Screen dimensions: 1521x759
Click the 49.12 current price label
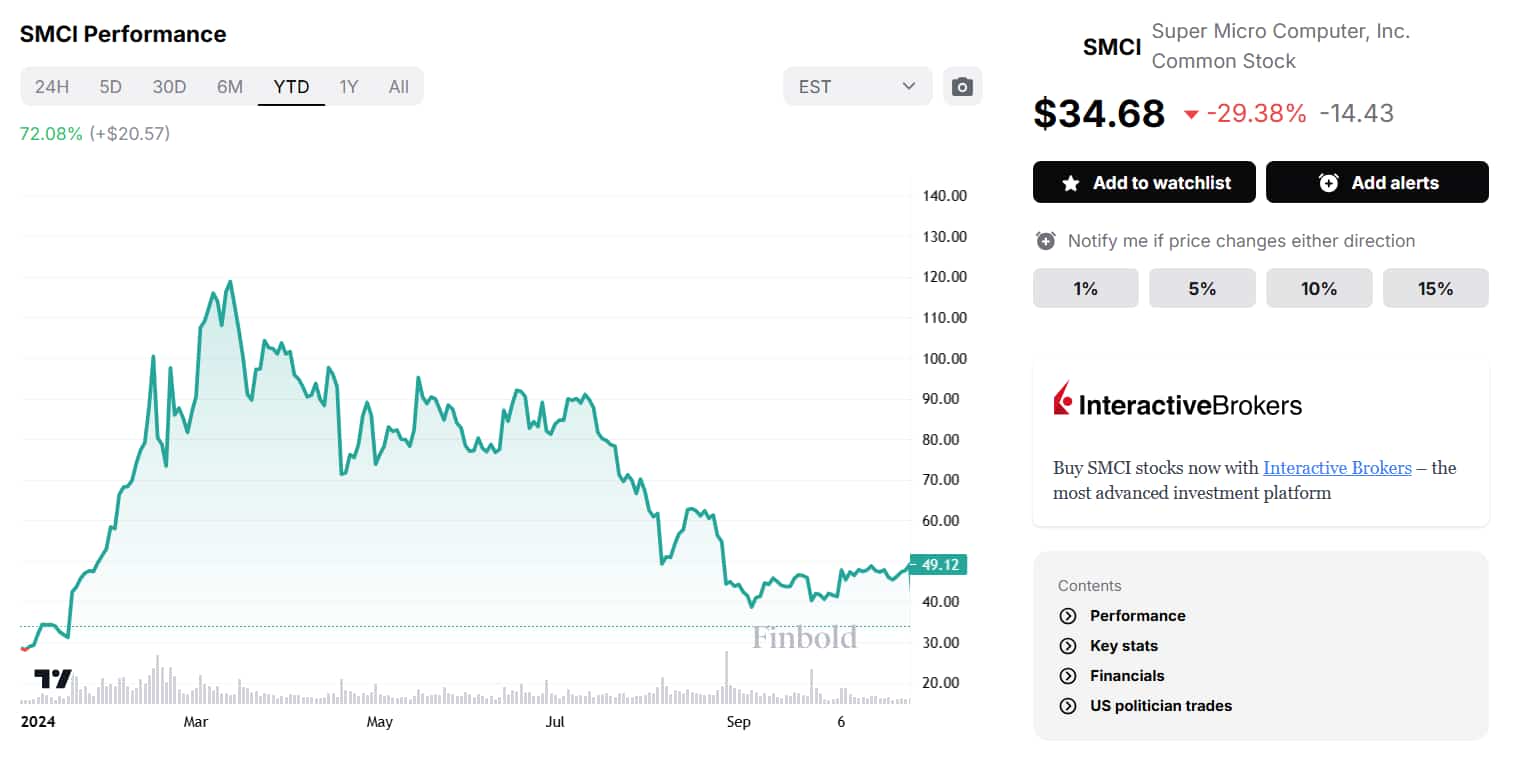pyautogui.click(x=938, y=565)
